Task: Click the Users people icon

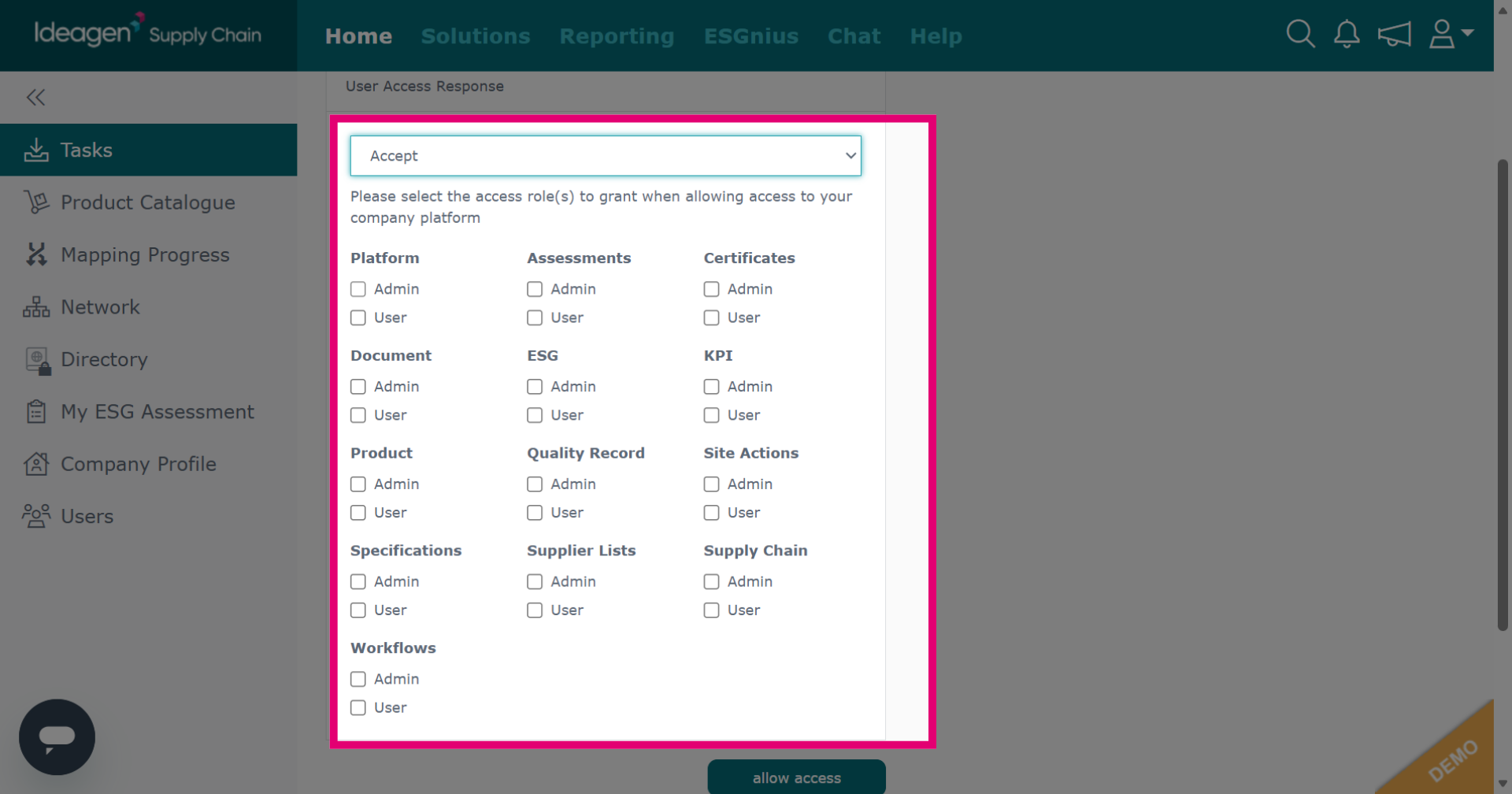Action: (36, 516)
